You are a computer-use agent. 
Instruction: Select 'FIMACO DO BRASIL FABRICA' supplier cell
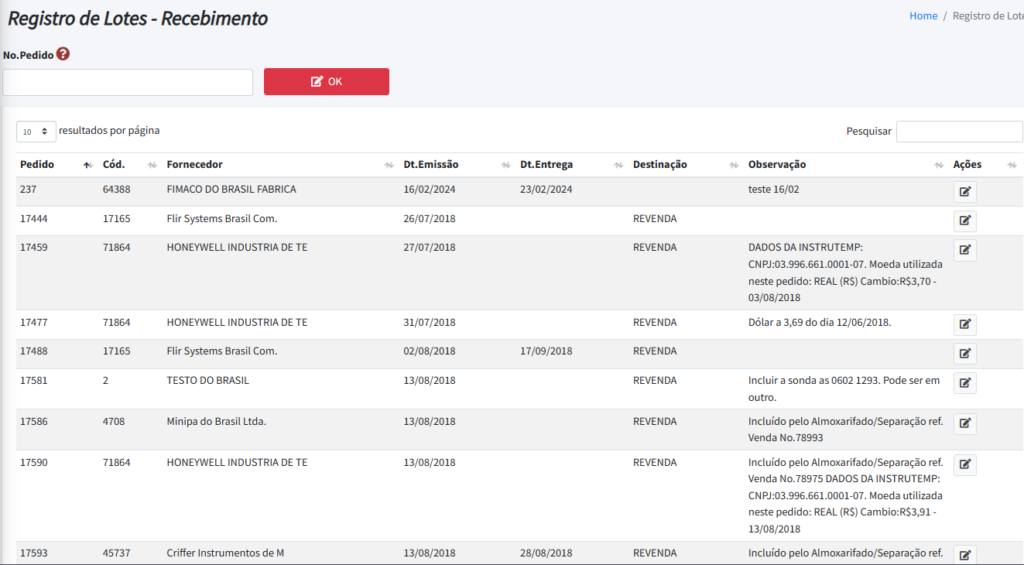[231, 189]
